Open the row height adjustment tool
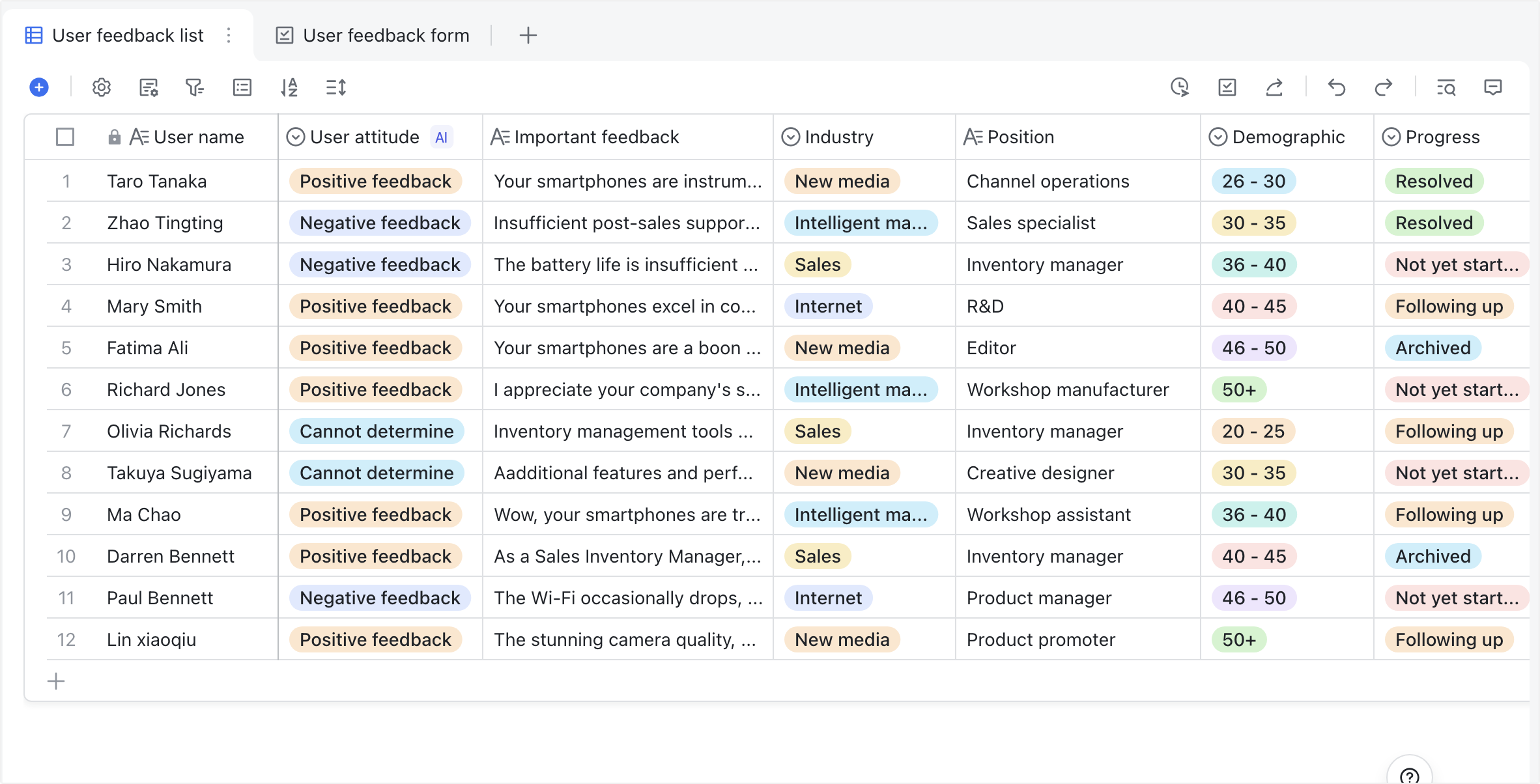 click(x=336, y=87)
